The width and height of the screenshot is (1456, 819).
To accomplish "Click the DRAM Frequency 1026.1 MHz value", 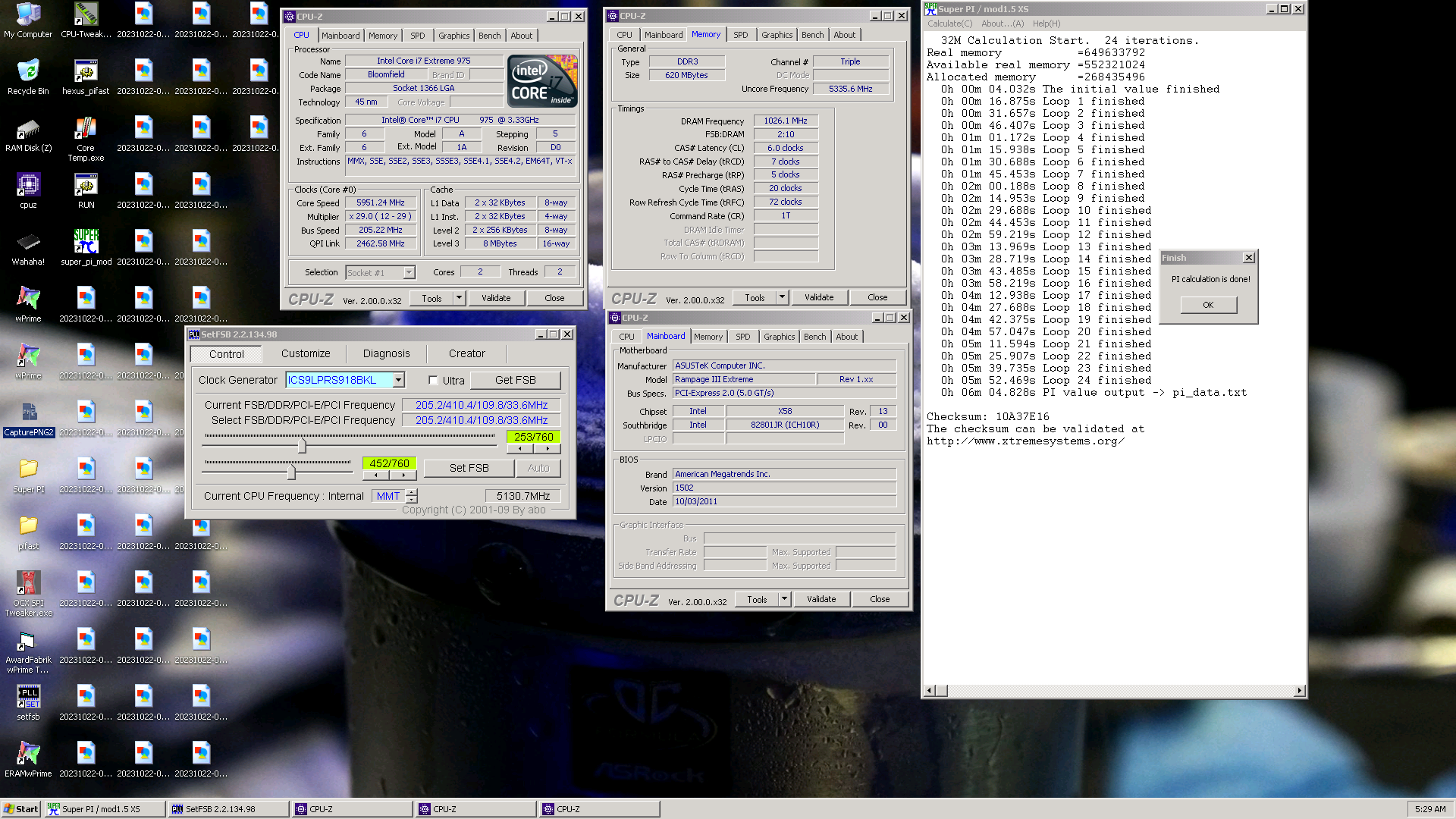I will click(x=786, y=121).
